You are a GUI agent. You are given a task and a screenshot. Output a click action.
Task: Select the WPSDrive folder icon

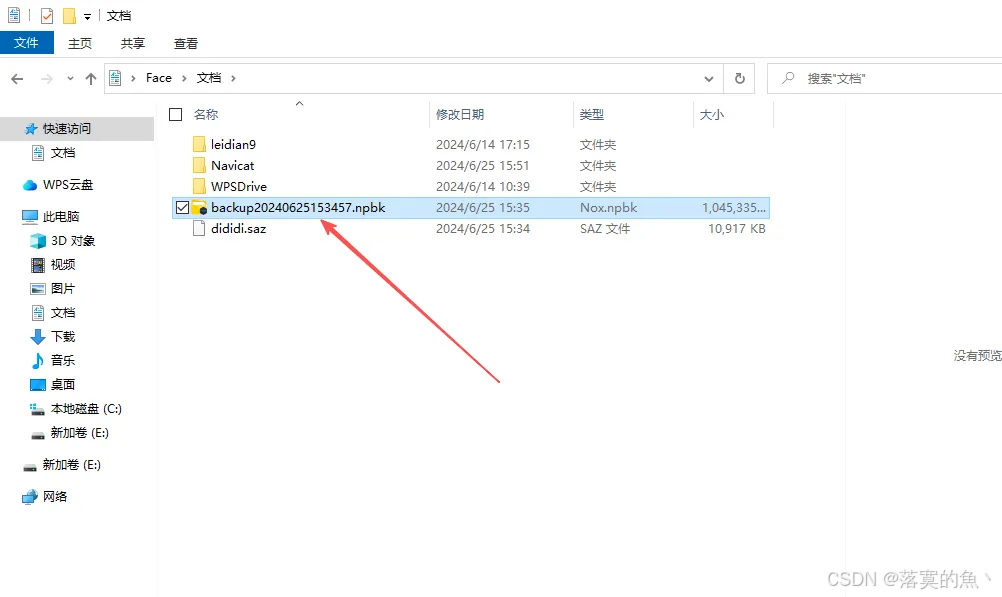199,187
